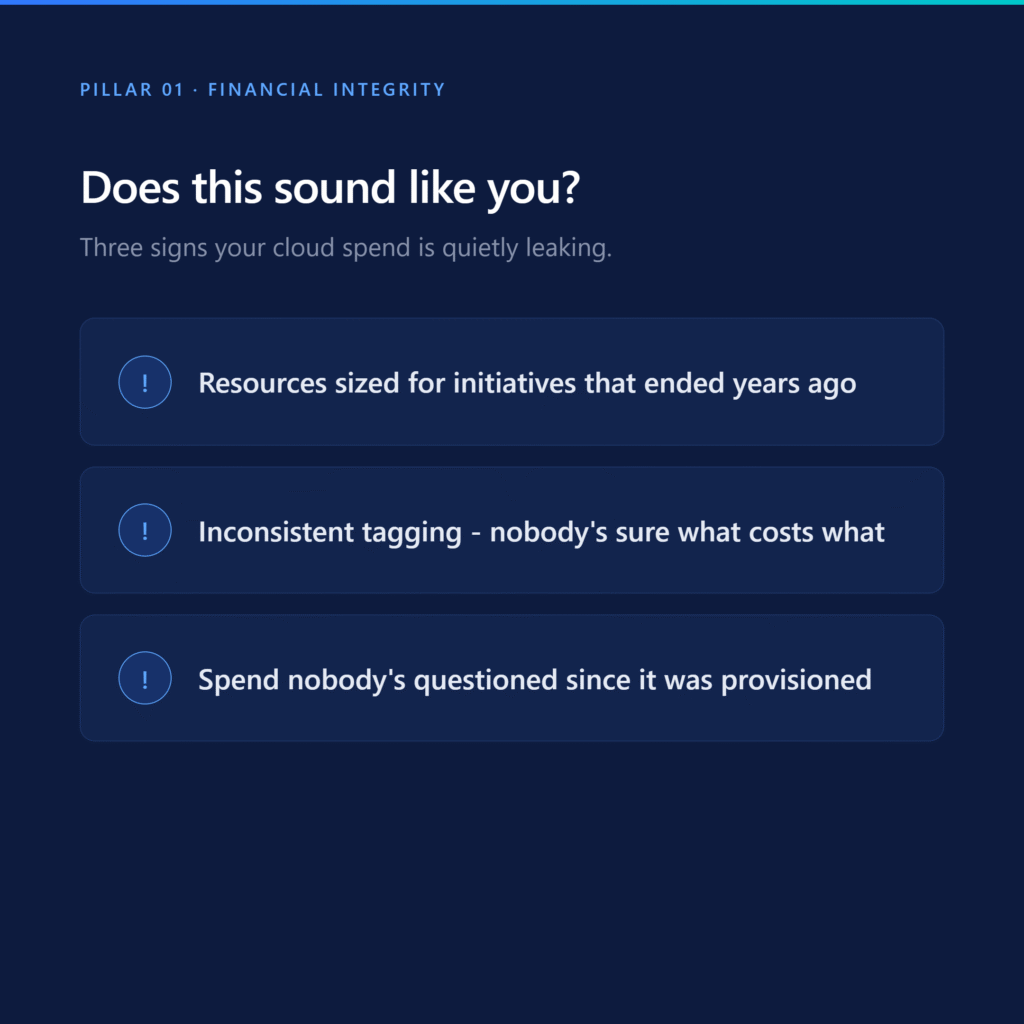The width and height of the screenshot is (1024, 1024).
Task: Select the PILLAR 01 label text
Action: 132,89
